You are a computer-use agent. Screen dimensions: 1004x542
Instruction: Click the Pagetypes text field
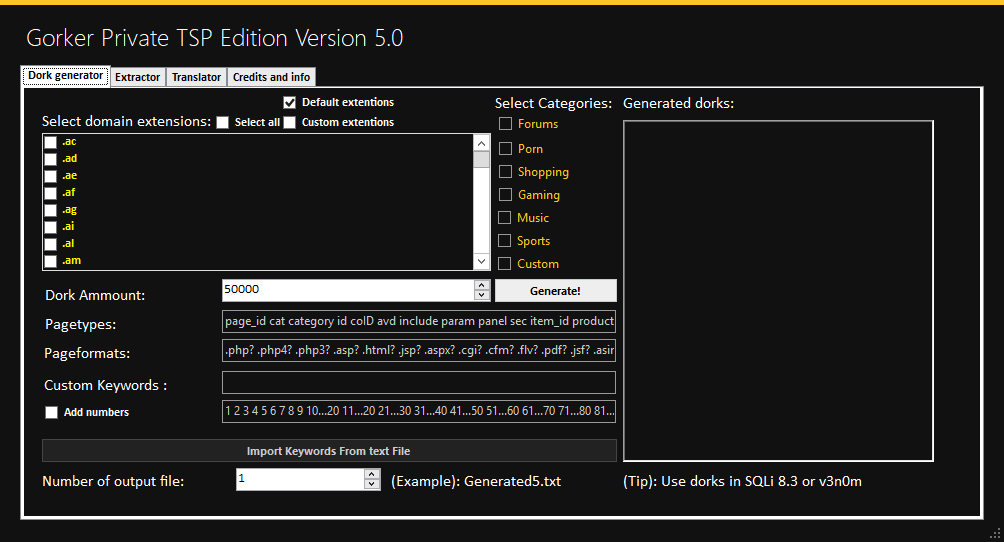coord(419,321)
